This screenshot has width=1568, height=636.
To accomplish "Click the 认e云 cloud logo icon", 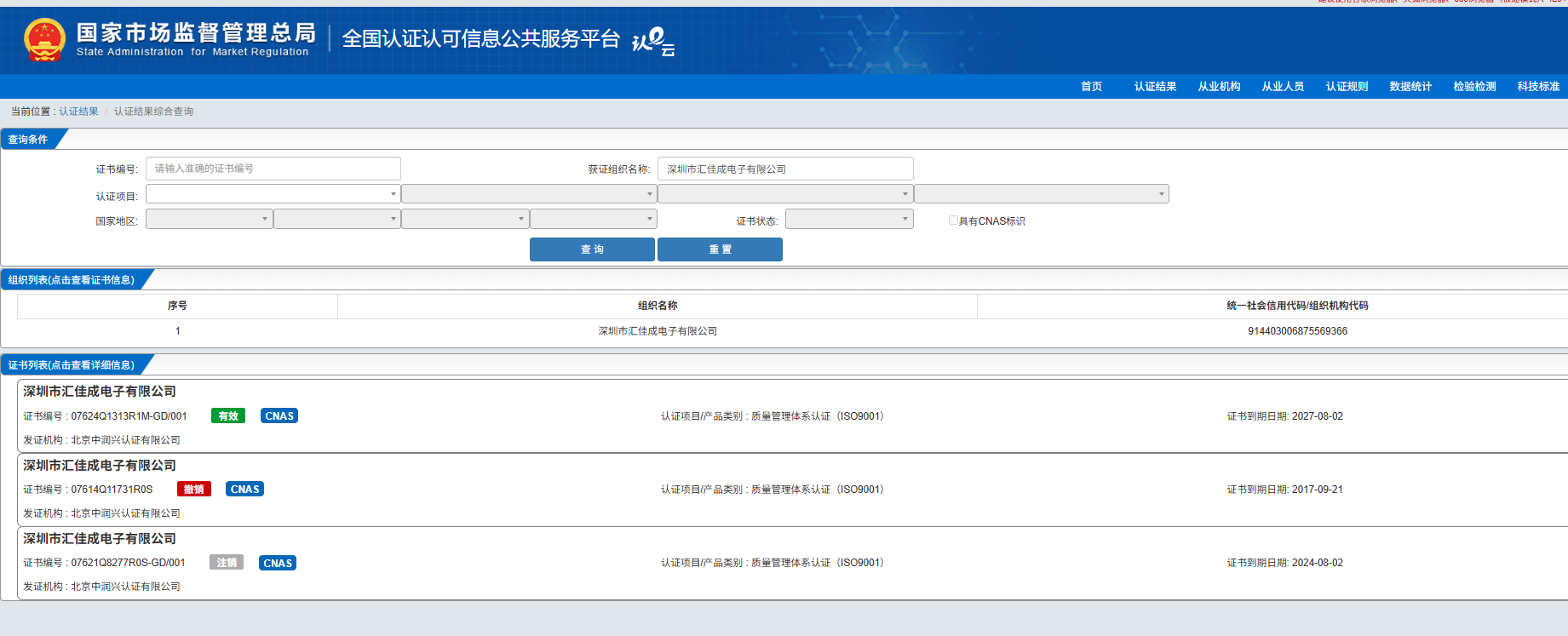I will 653,40.
